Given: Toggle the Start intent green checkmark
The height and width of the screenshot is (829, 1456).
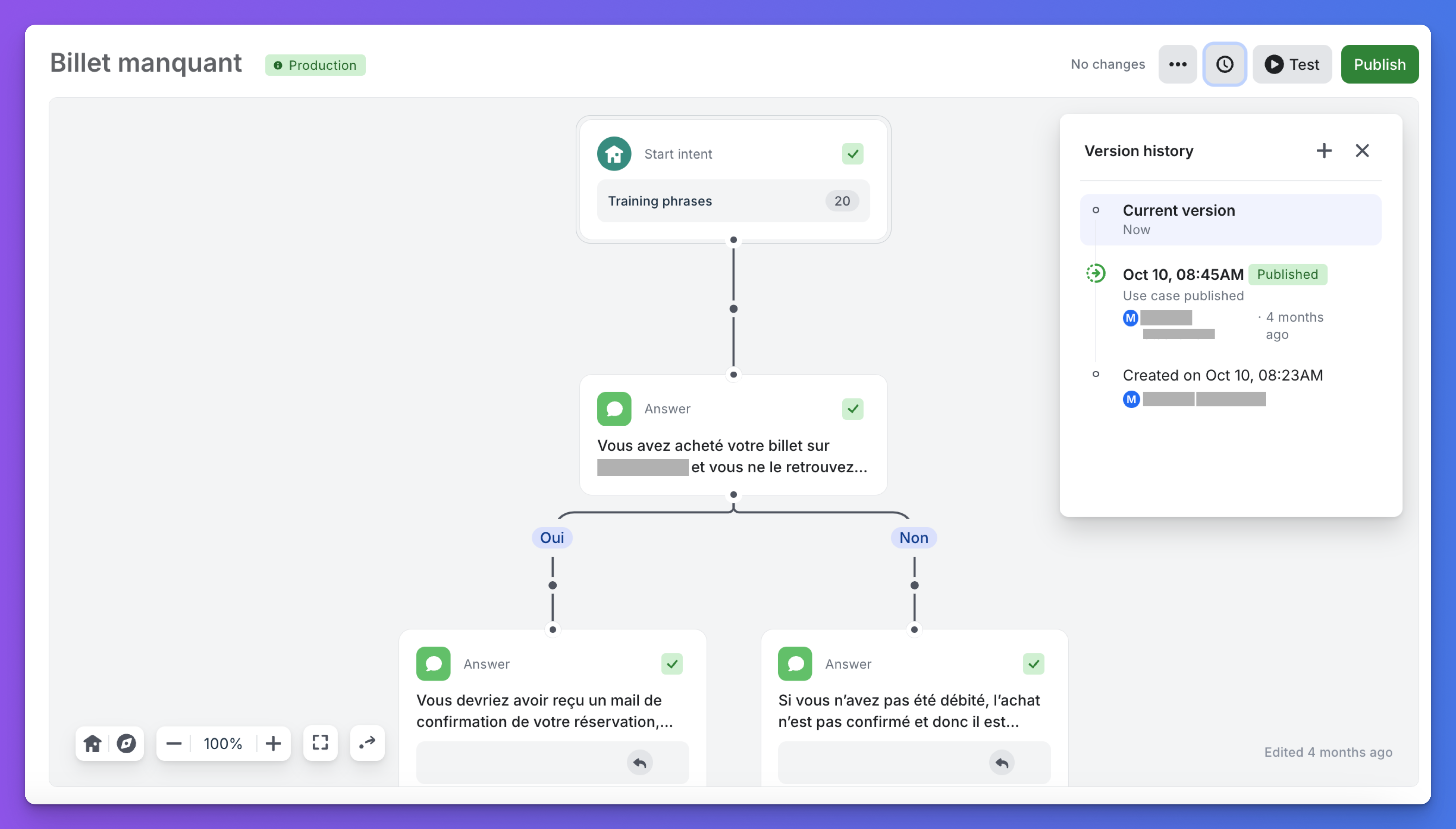Looking at the screenshot, I should [852, 154].
